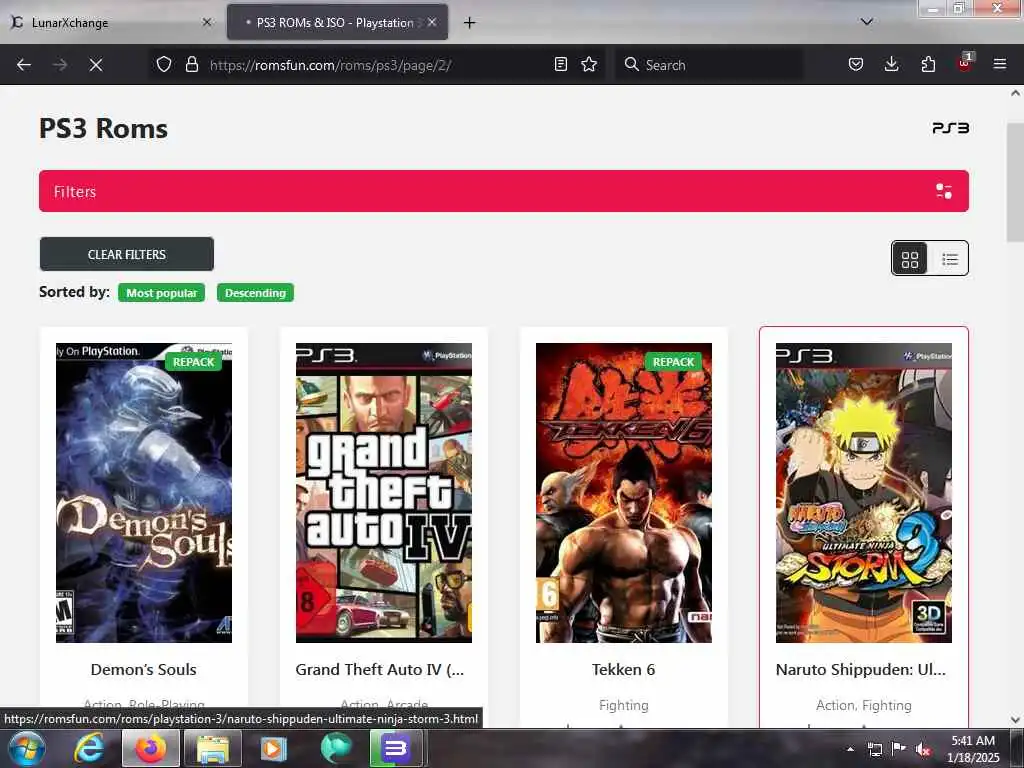Screen dimensions: 1024x768
Task: Open the Grand Theft Auto IV title link
Action: 380,669
